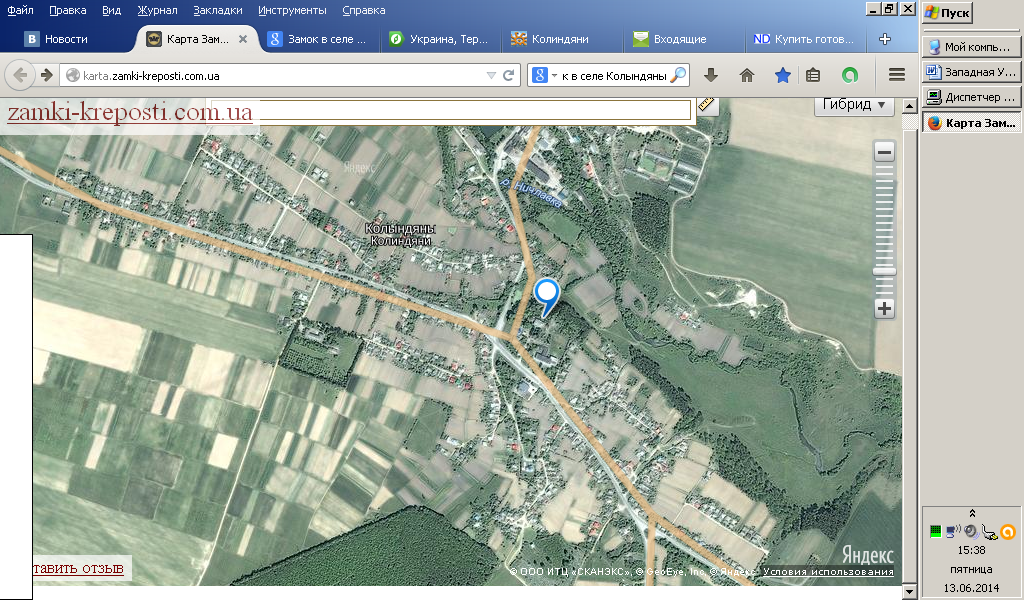1024x600 pixels.
Task: Switch to the Украина, Тер... tab
Action: click(x=440, y=39)
